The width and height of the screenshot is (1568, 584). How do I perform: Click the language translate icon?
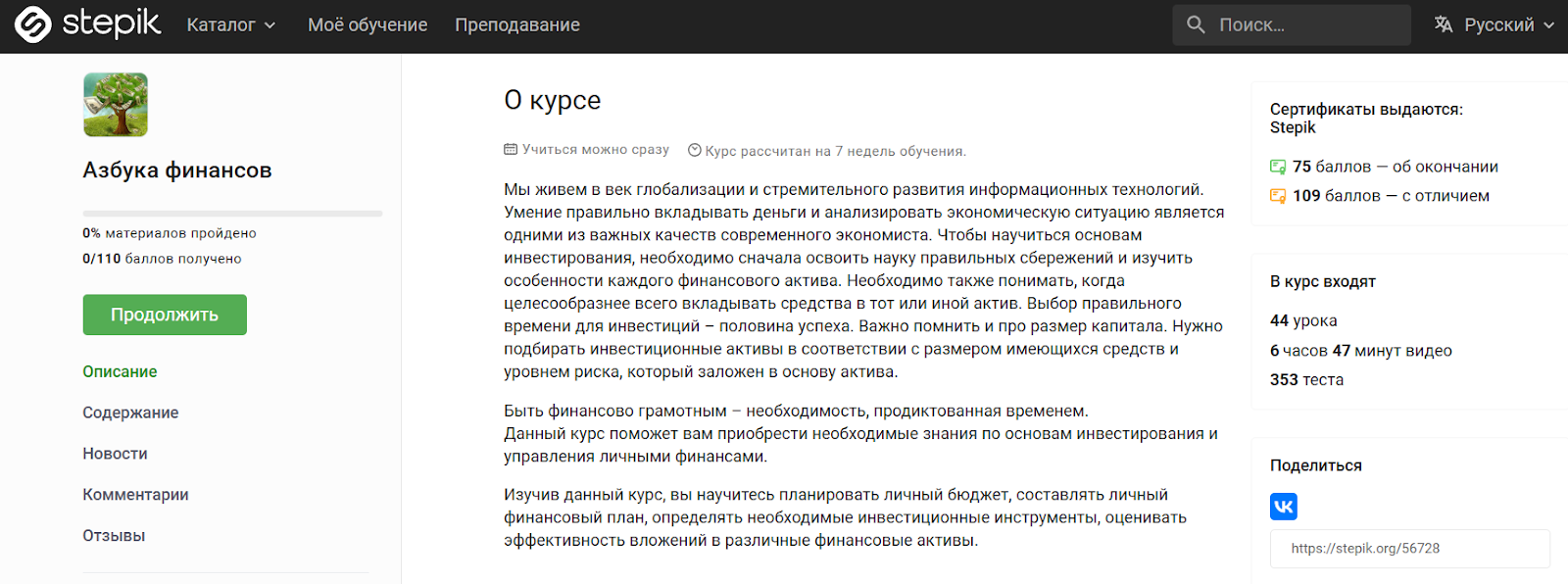(1444, 24)
